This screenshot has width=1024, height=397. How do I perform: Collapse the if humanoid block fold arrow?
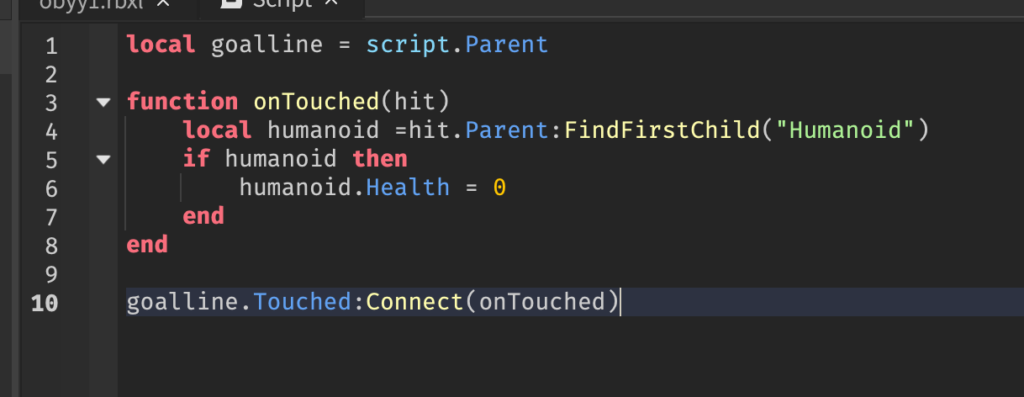[x=103, y=159]
